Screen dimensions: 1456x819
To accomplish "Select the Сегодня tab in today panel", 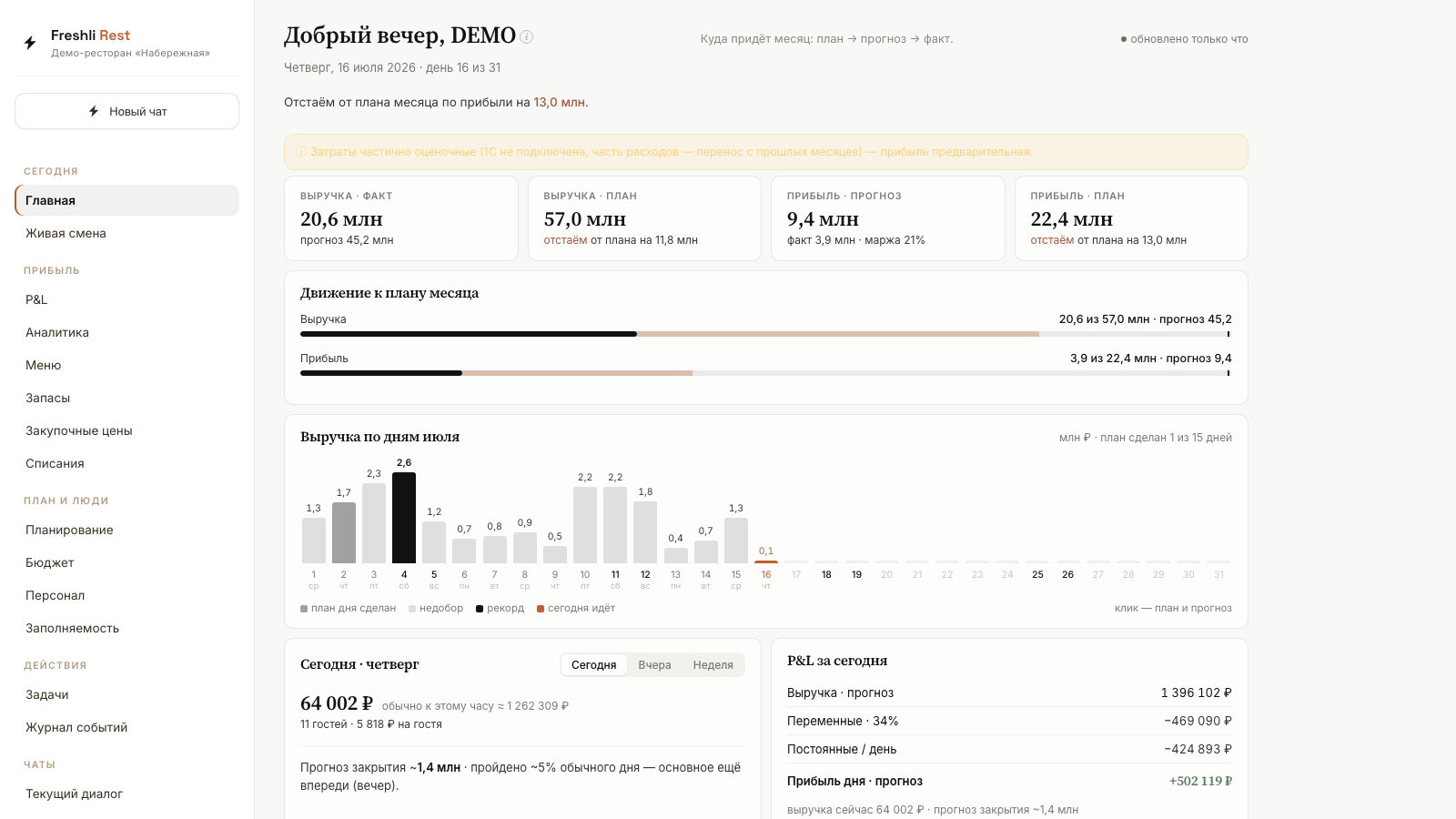I will (593, 665).
